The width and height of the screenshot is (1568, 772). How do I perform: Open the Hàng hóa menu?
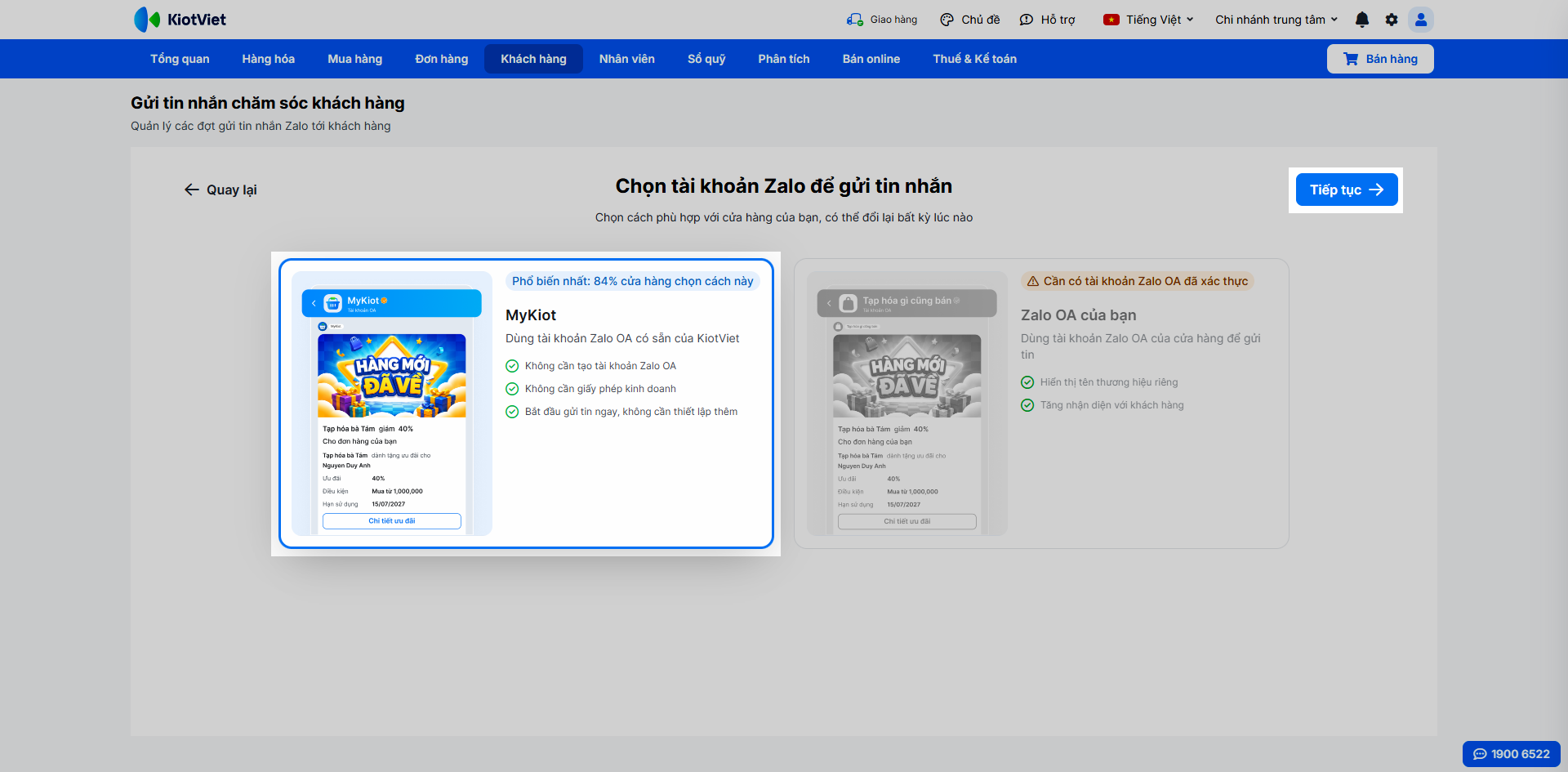[268, 59]
